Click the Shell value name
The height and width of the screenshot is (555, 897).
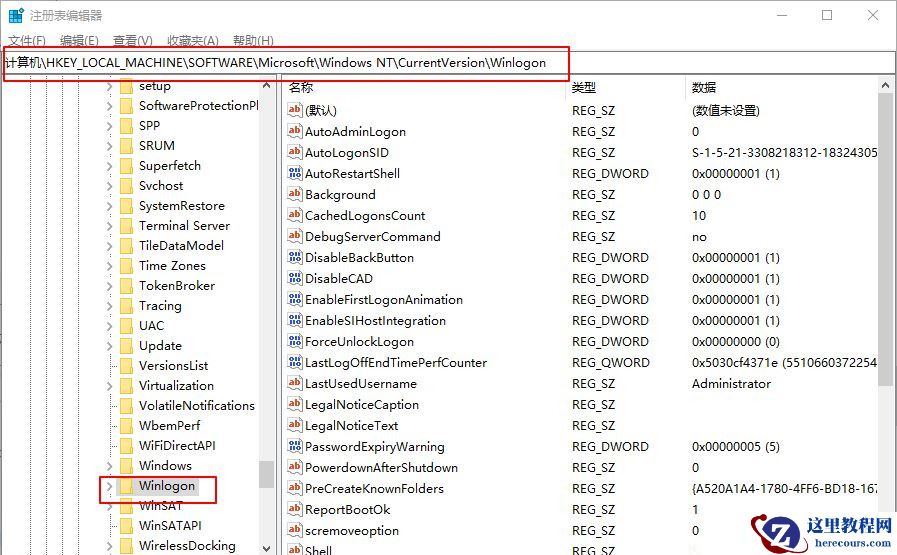pos(318,550)
